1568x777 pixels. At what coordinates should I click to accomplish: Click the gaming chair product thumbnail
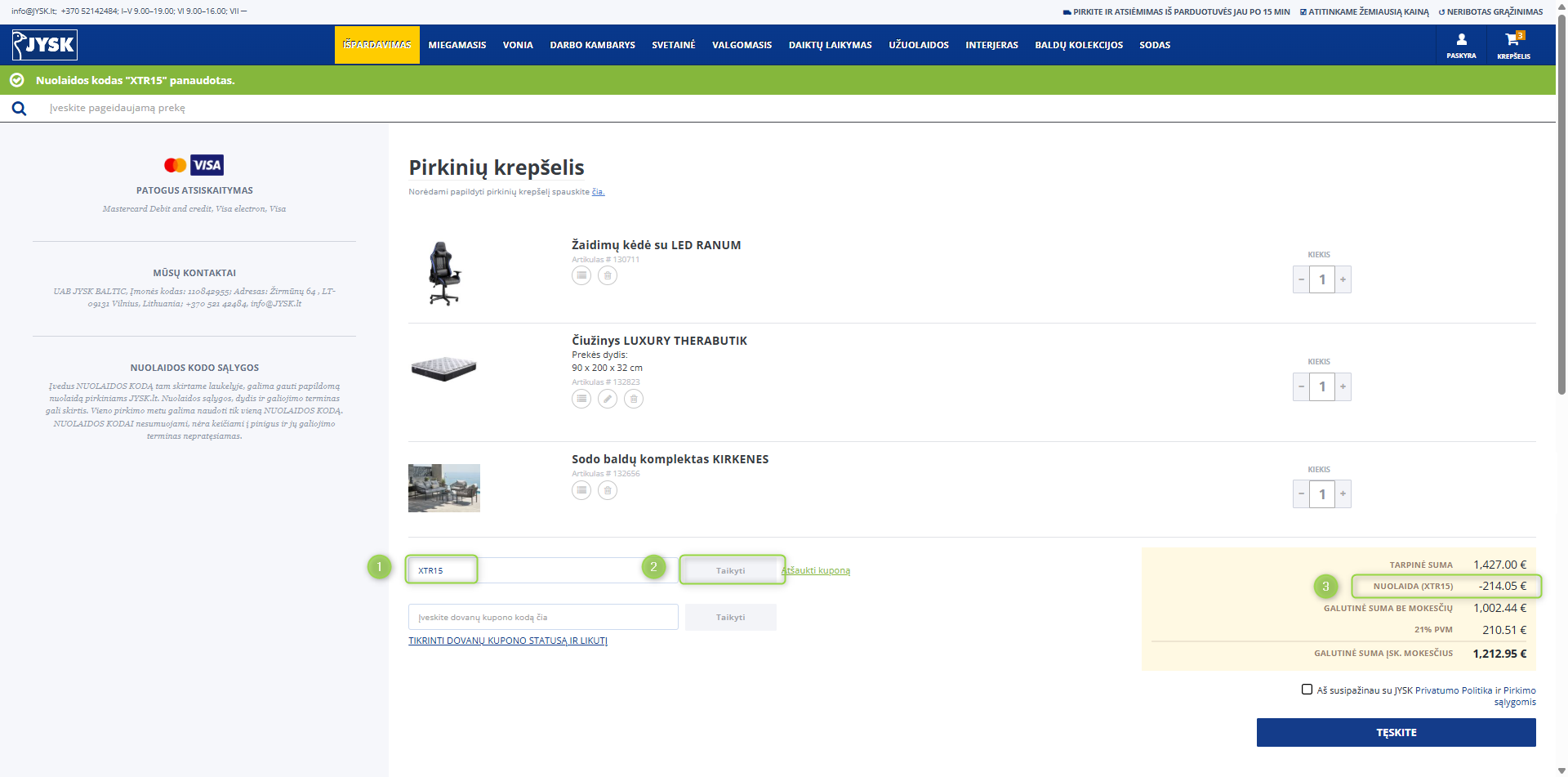[444, 274]
